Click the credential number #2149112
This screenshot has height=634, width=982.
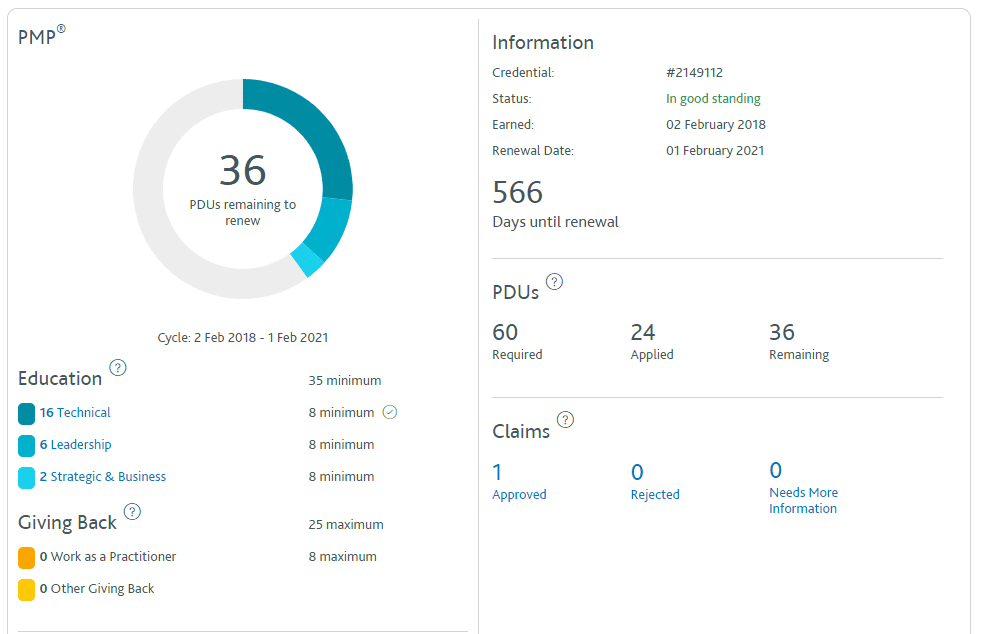695,73
